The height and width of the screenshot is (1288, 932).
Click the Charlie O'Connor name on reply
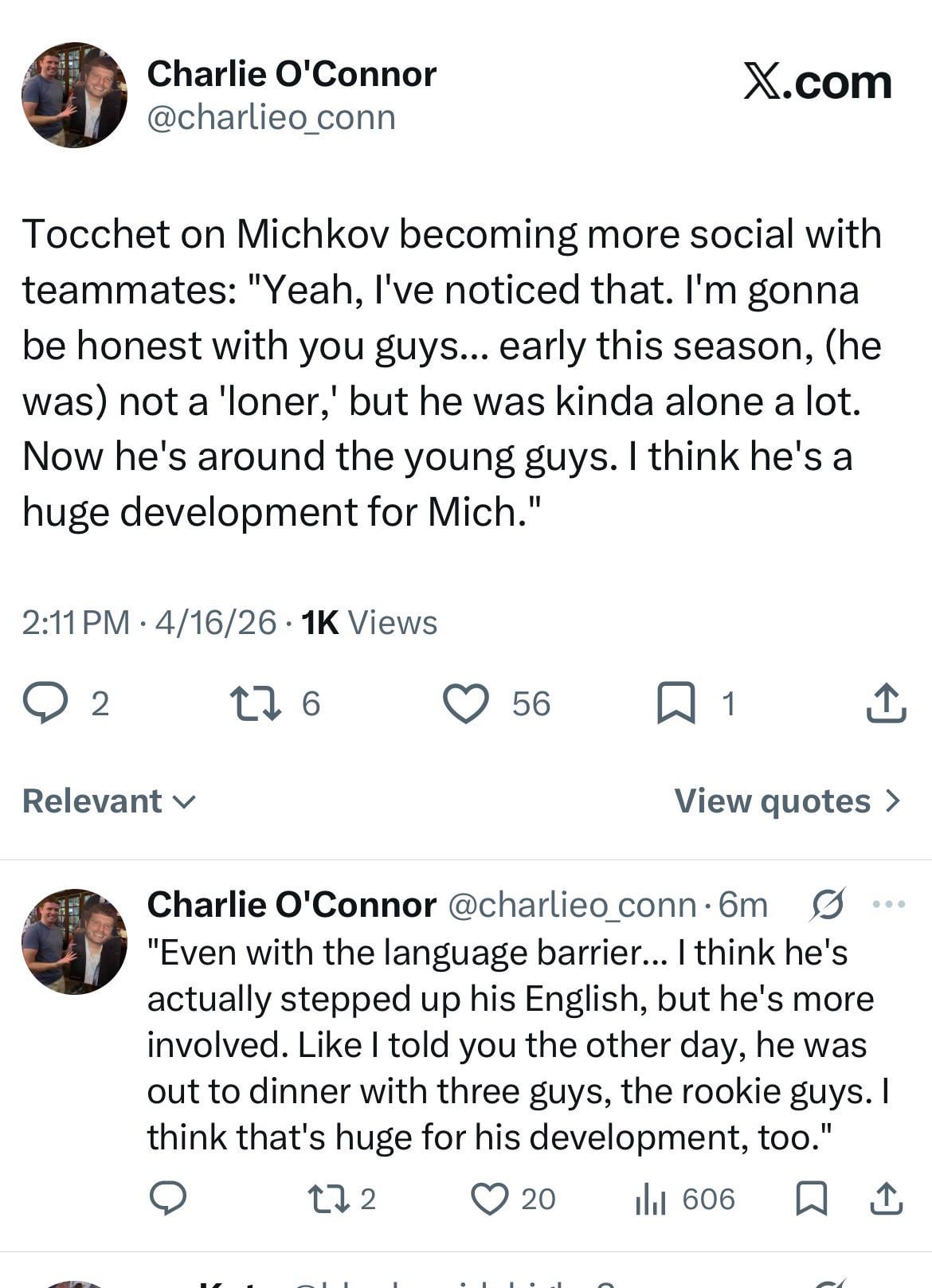[x=292, y=904]
